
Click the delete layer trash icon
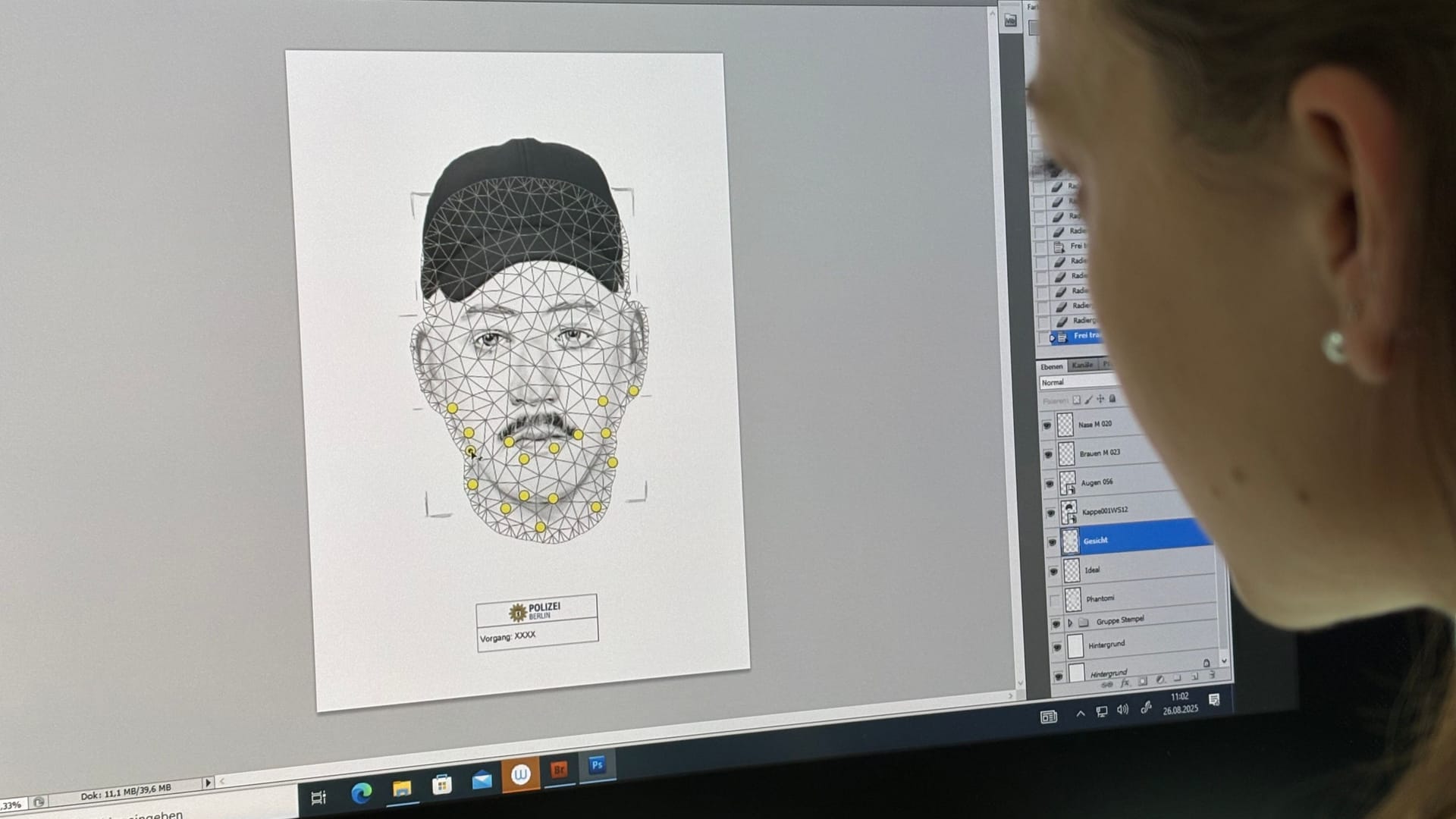point(1212,675)
